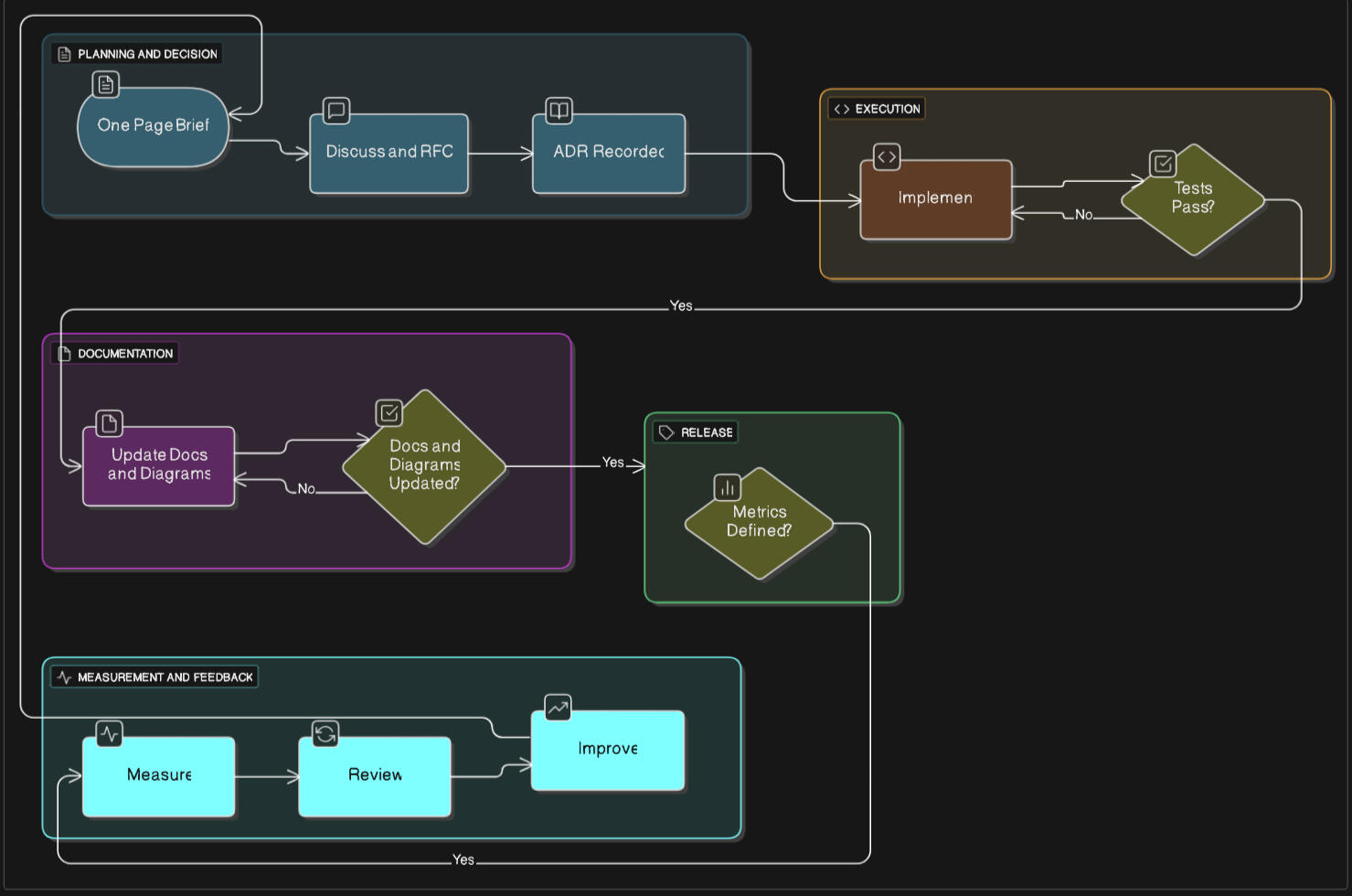Image resolution: width=1352 pixels, height=896 pixels.
Task: Click the chat bubble icon on Discuss and RFC
Action: 336,112
